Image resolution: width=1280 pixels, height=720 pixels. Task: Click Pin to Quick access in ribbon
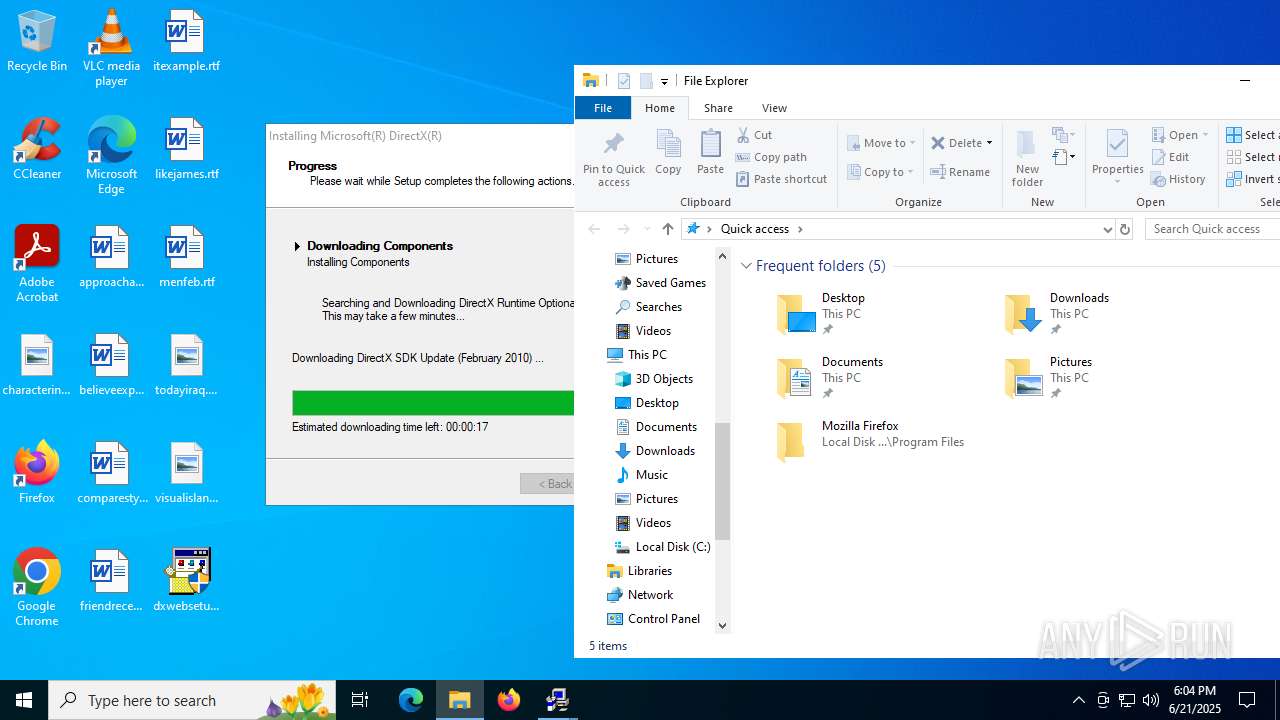click(x=614, y=159)
